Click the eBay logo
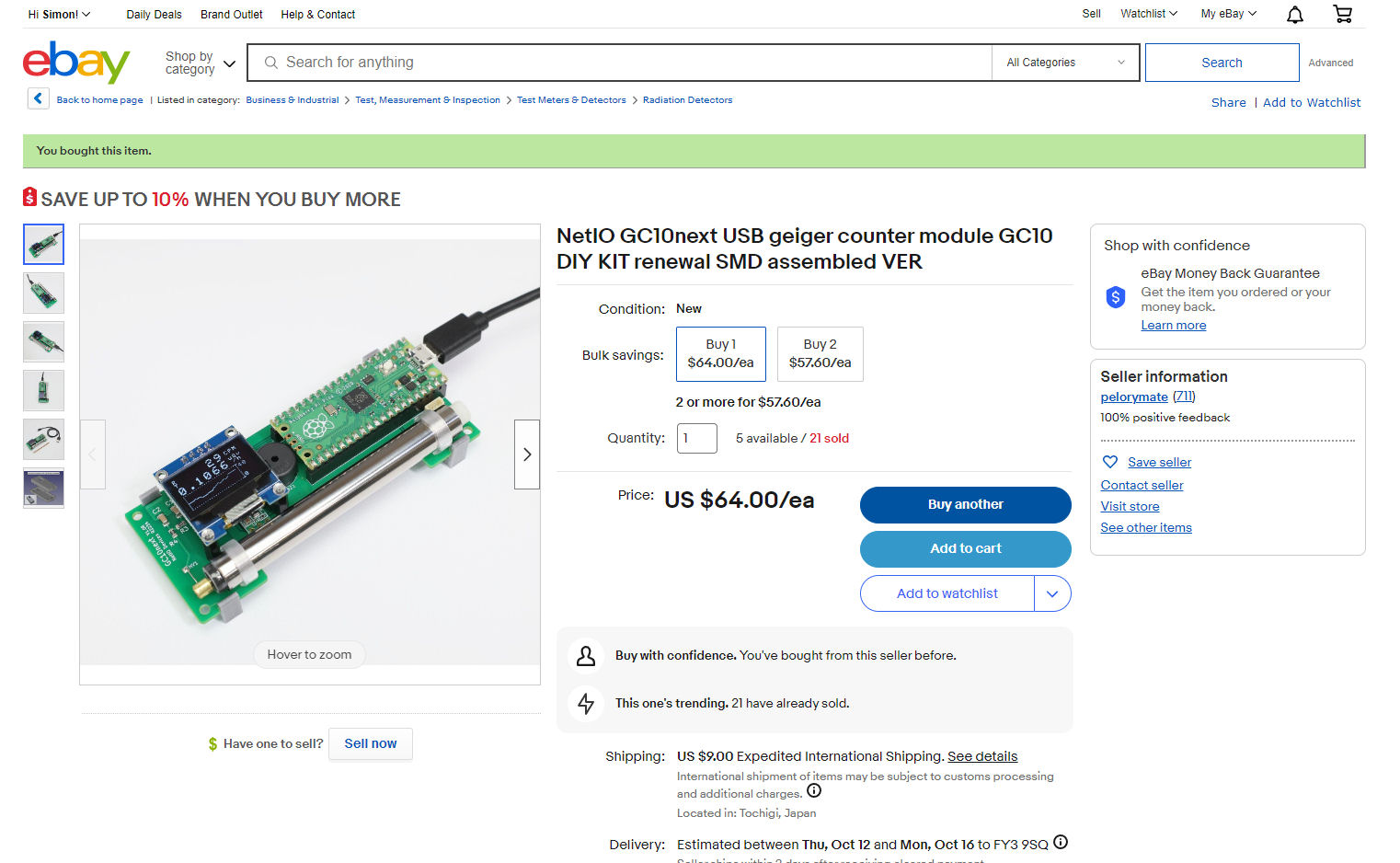1400x863 pixels. tap(76, 62)
